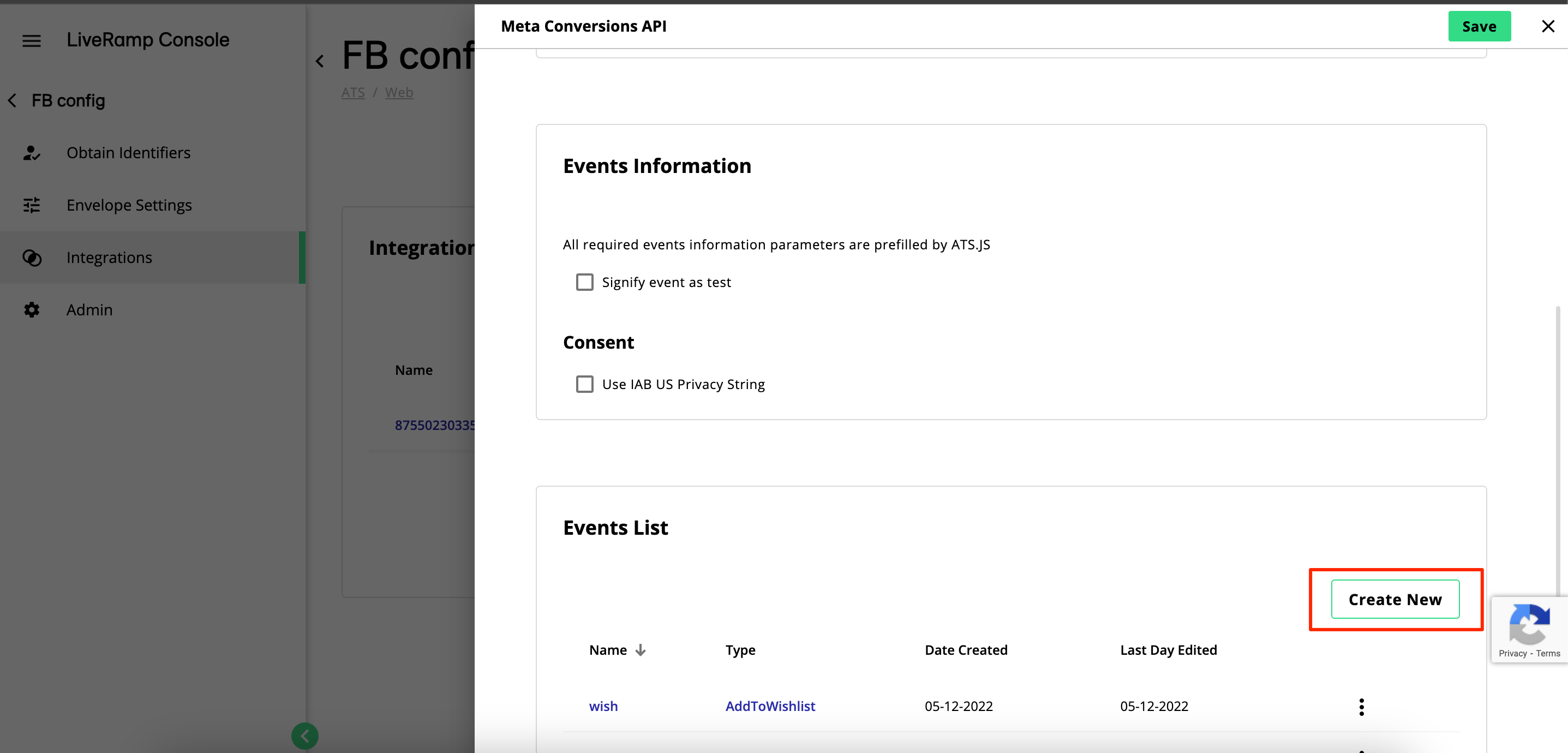Enable the Use IAB US Privacy String checkbox
Viewport: 1568px width, 753px height.
coord(583,383)
